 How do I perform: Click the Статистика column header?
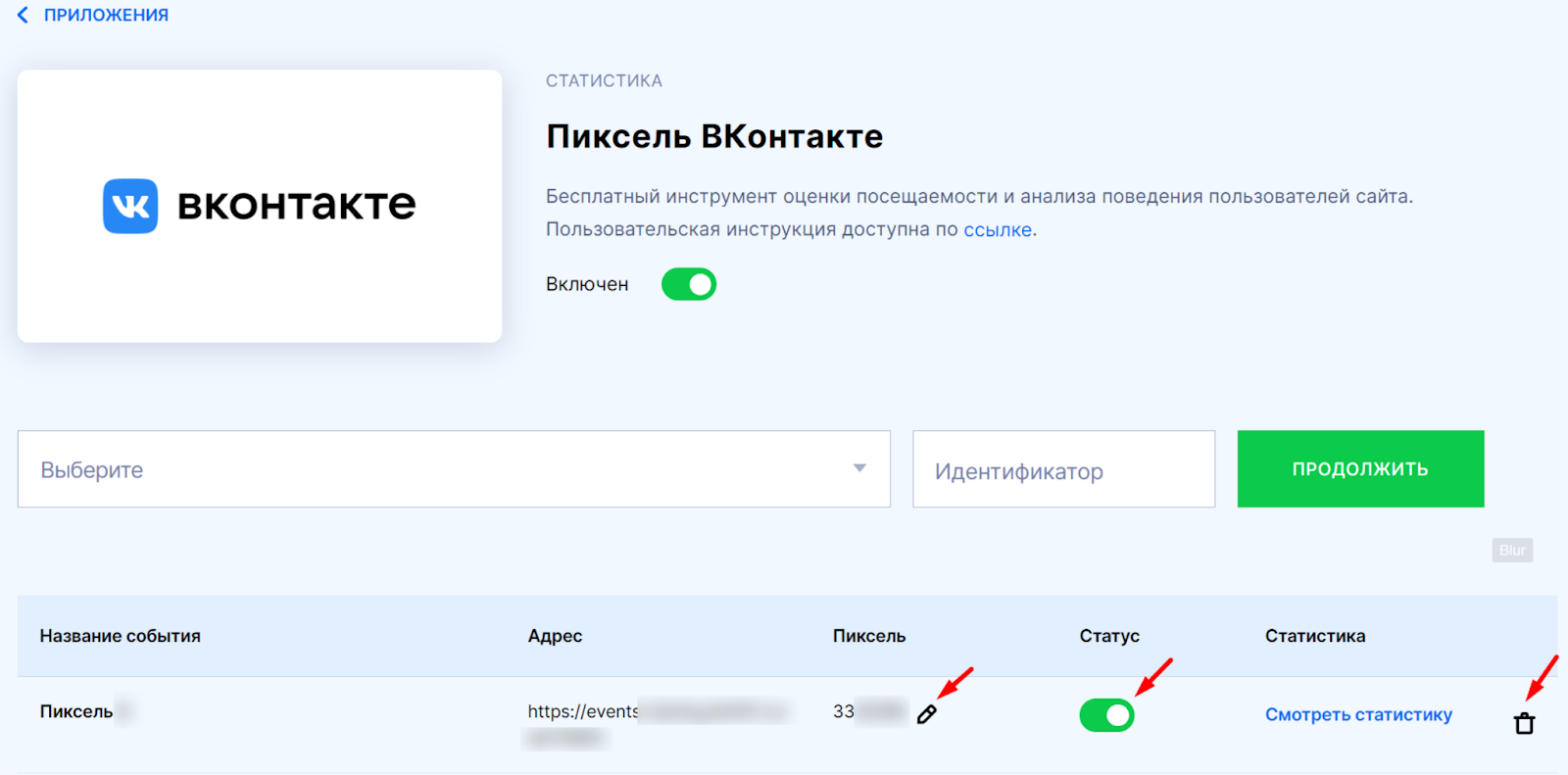coord(1315,636)
